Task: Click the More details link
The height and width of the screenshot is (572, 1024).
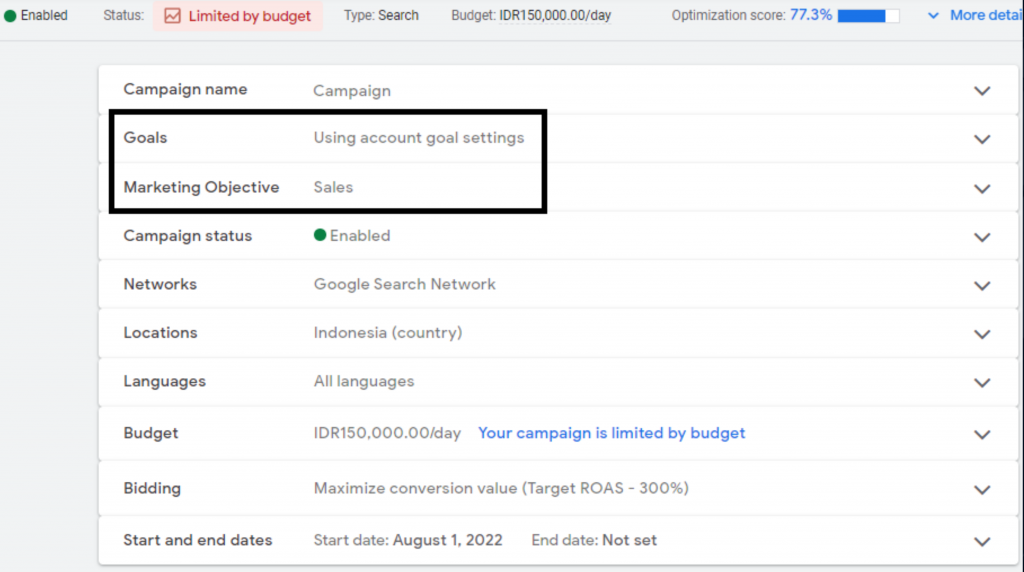Action: pyautogui.click(x=985, y=15)
